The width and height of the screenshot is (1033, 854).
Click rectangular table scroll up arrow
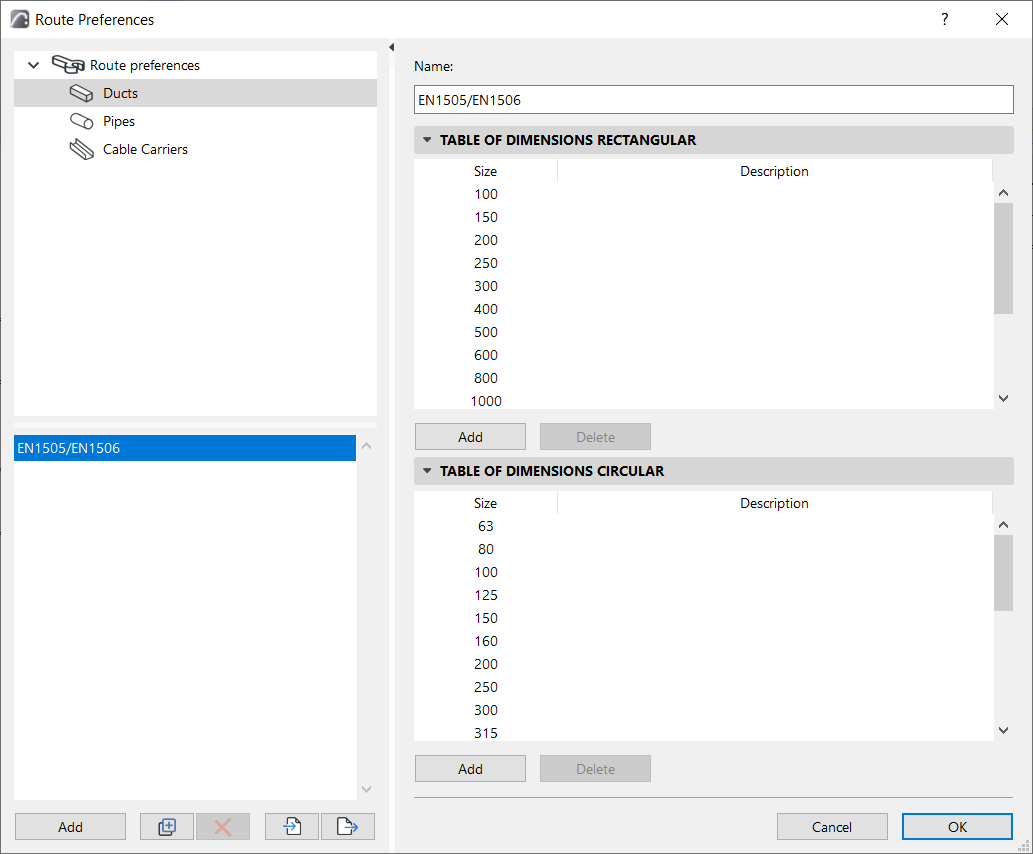click(1003, 192)
